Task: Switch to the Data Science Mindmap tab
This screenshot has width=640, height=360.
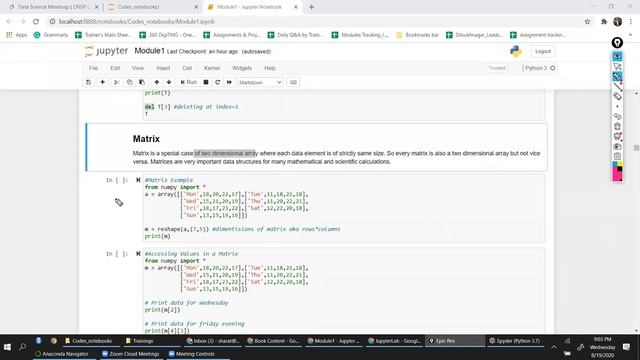Action: click(53, 7)
